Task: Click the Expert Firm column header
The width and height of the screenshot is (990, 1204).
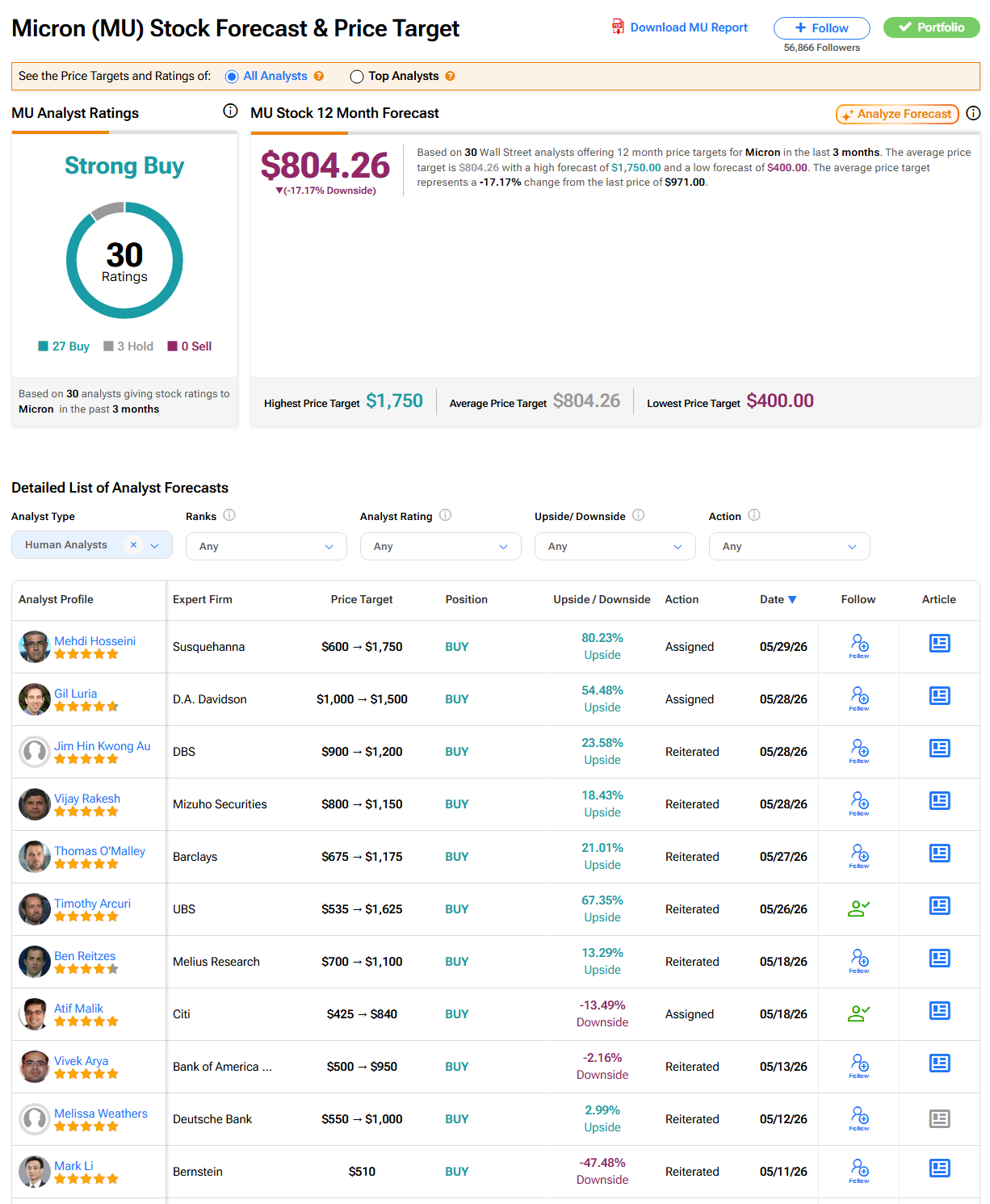Action: coord(203,599)
